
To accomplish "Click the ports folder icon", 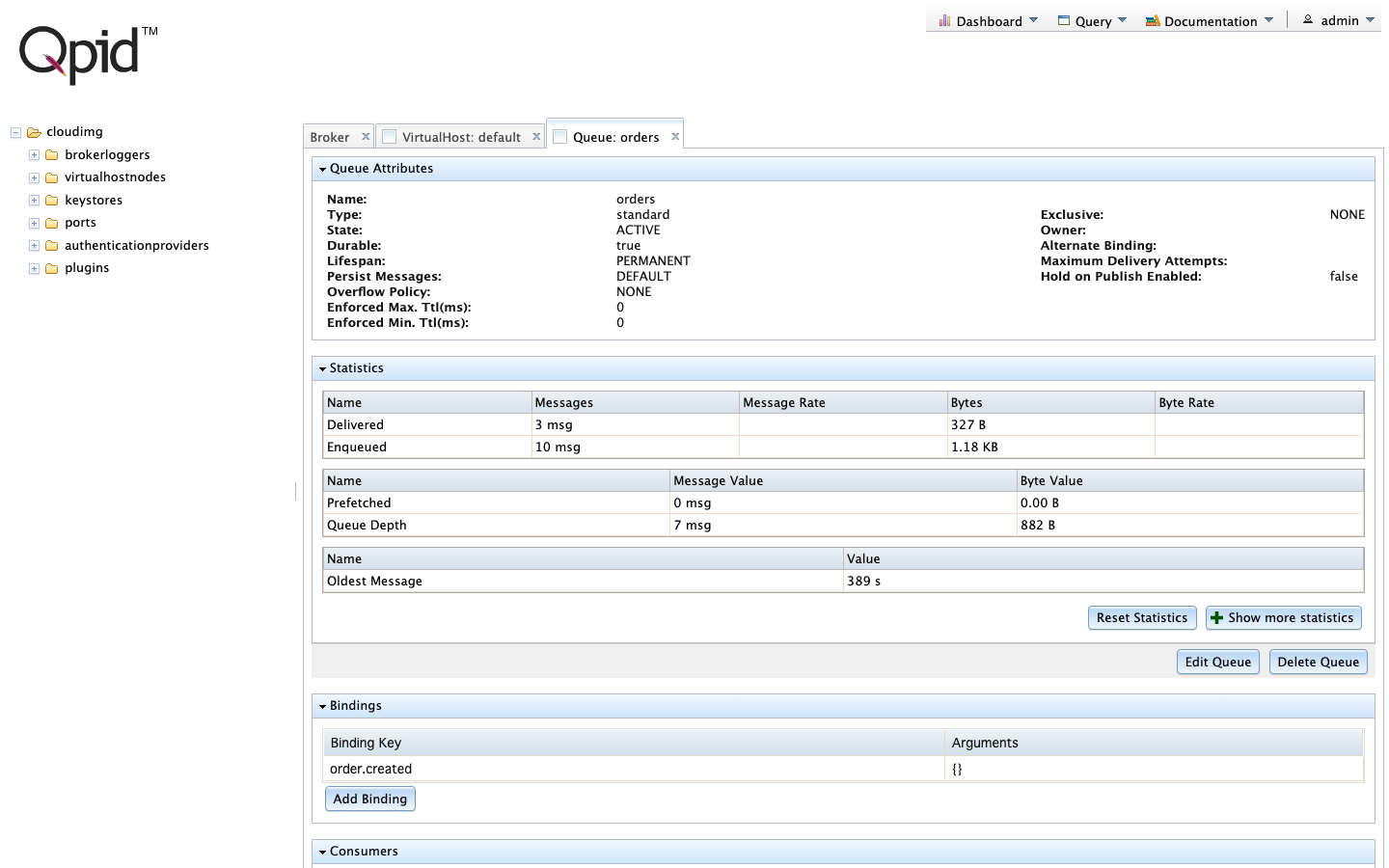I will pyautogui.click(x=52, y=223).
